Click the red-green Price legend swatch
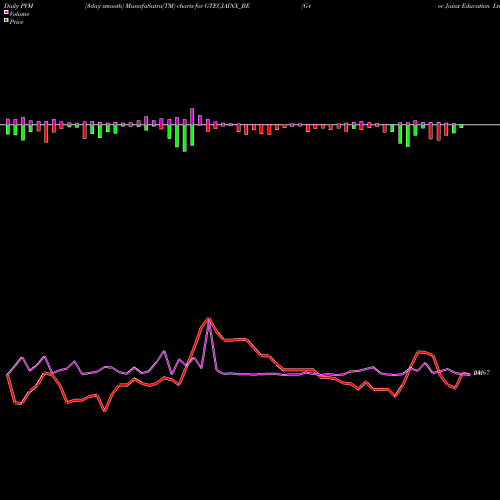This screenshot has height=500, width=500. pyautogui.click(x=6, y=21)
